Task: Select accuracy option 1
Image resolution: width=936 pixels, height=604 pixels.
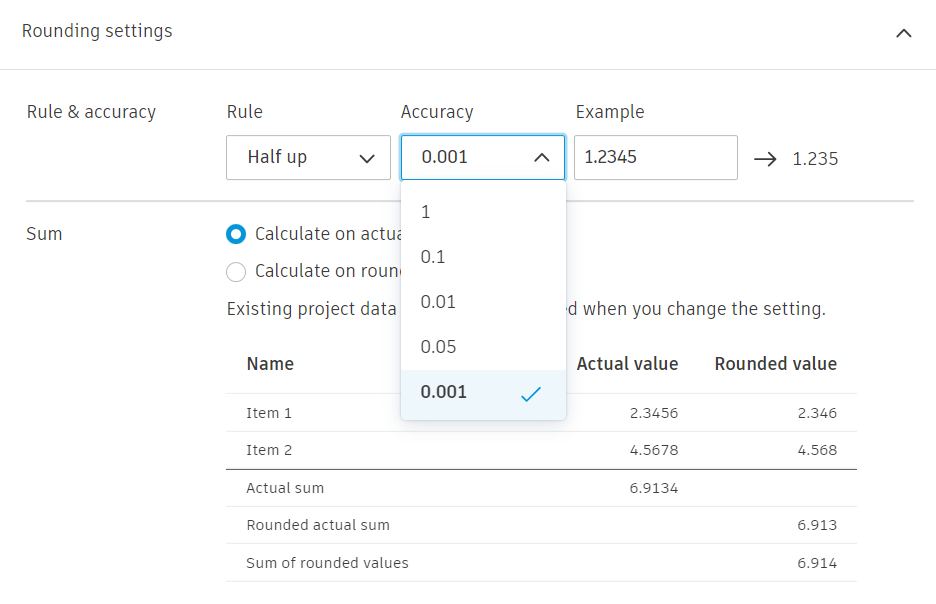Action: pyautogui.click(x=483, y=212)
